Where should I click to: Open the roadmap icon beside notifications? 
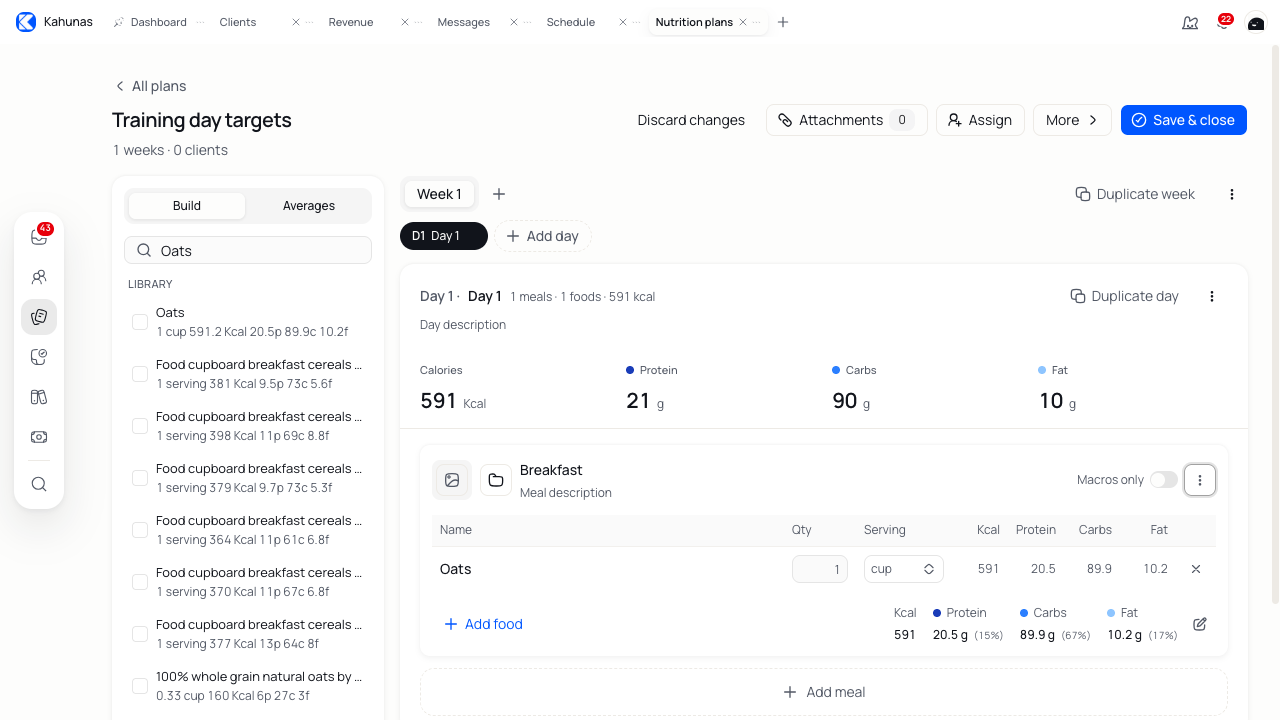click(1190, 22)
